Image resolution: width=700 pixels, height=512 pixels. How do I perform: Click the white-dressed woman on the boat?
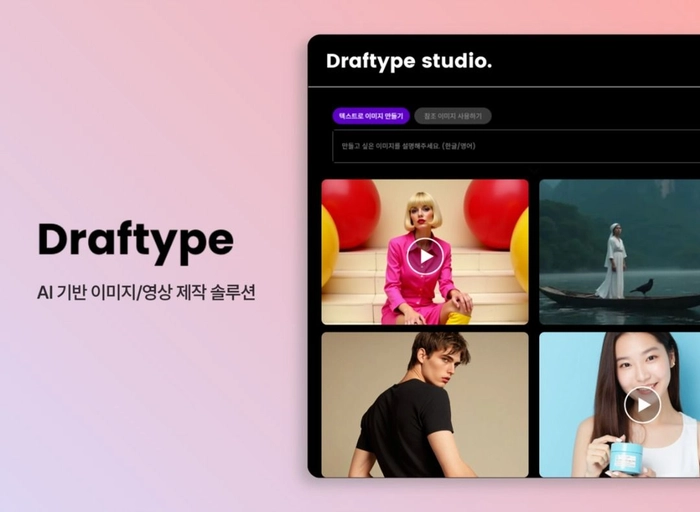coord(612,260)
